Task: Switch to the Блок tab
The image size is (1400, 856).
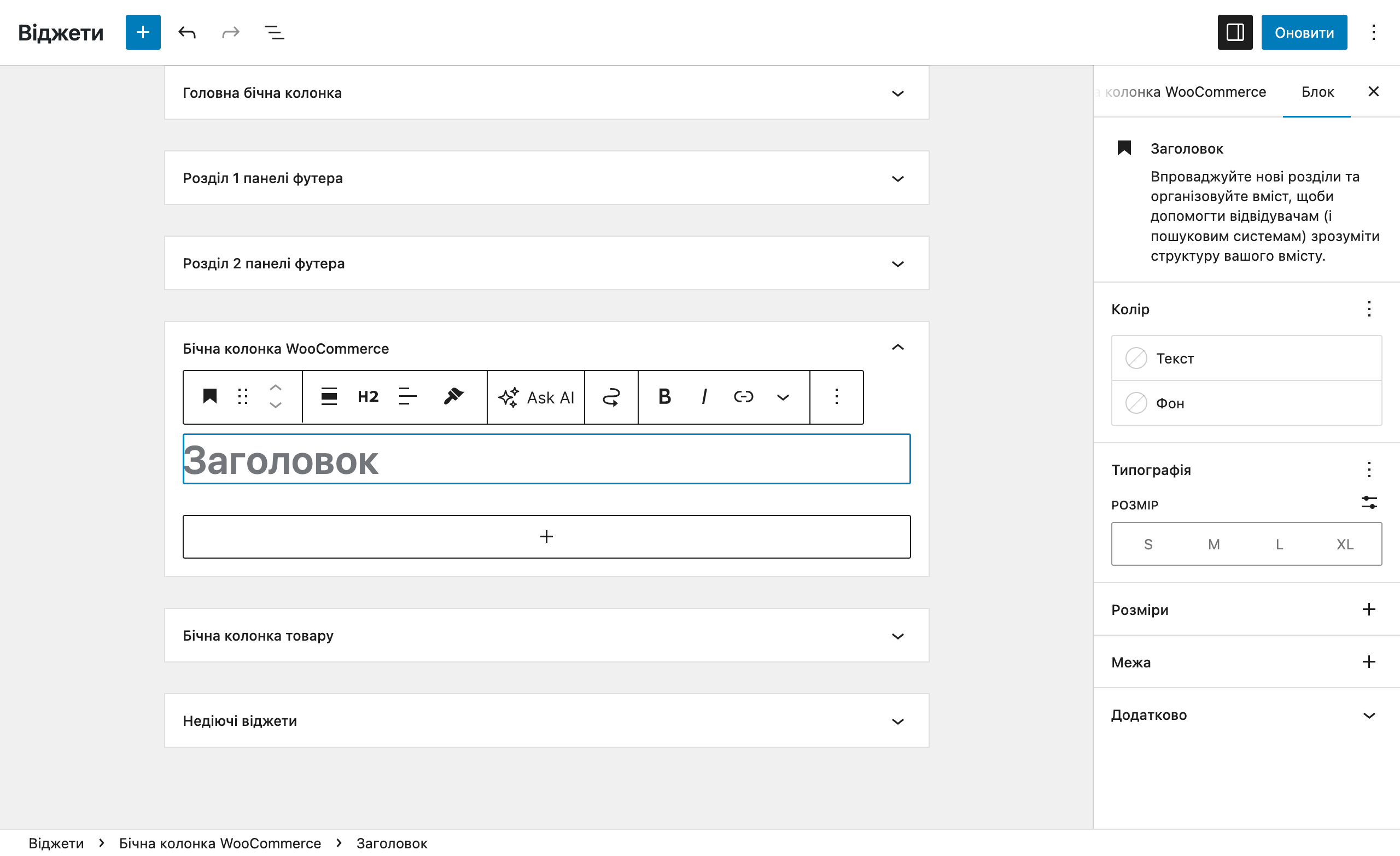Action: (x=1317, y=92)
